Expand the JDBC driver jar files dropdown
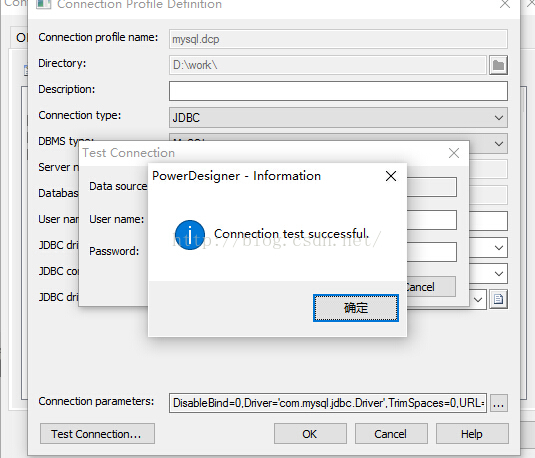This screenshot has height=458, width=535. pos(478,300)
